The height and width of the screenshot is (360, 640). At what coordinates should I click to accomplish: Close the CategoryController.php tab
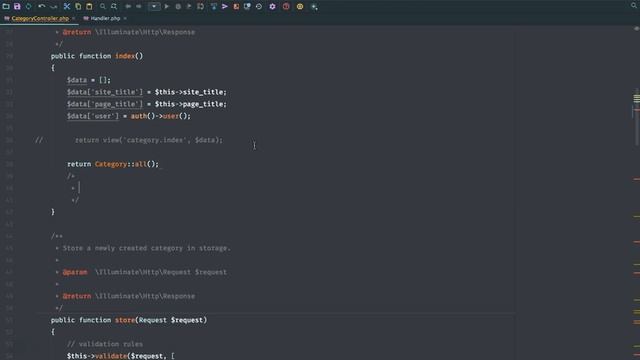pos(73,18)
